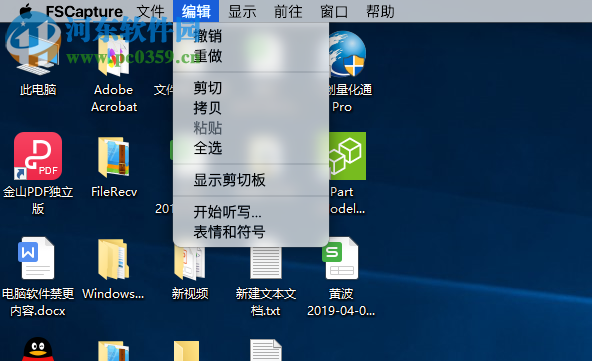Image resolution: width=592 pixels, height=361 pixels.
Task: Select 剪切 in the edit menu
Action: [251, 88]
